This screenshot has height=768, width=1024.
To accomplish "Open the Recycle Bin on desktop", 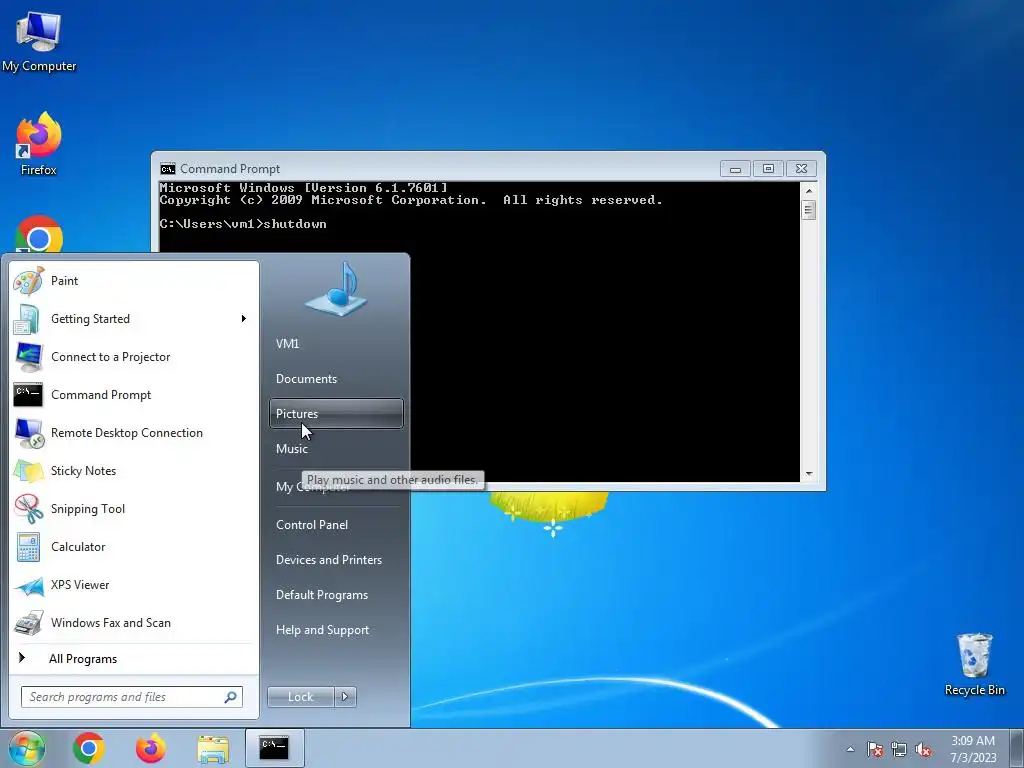I will point(974,664).
